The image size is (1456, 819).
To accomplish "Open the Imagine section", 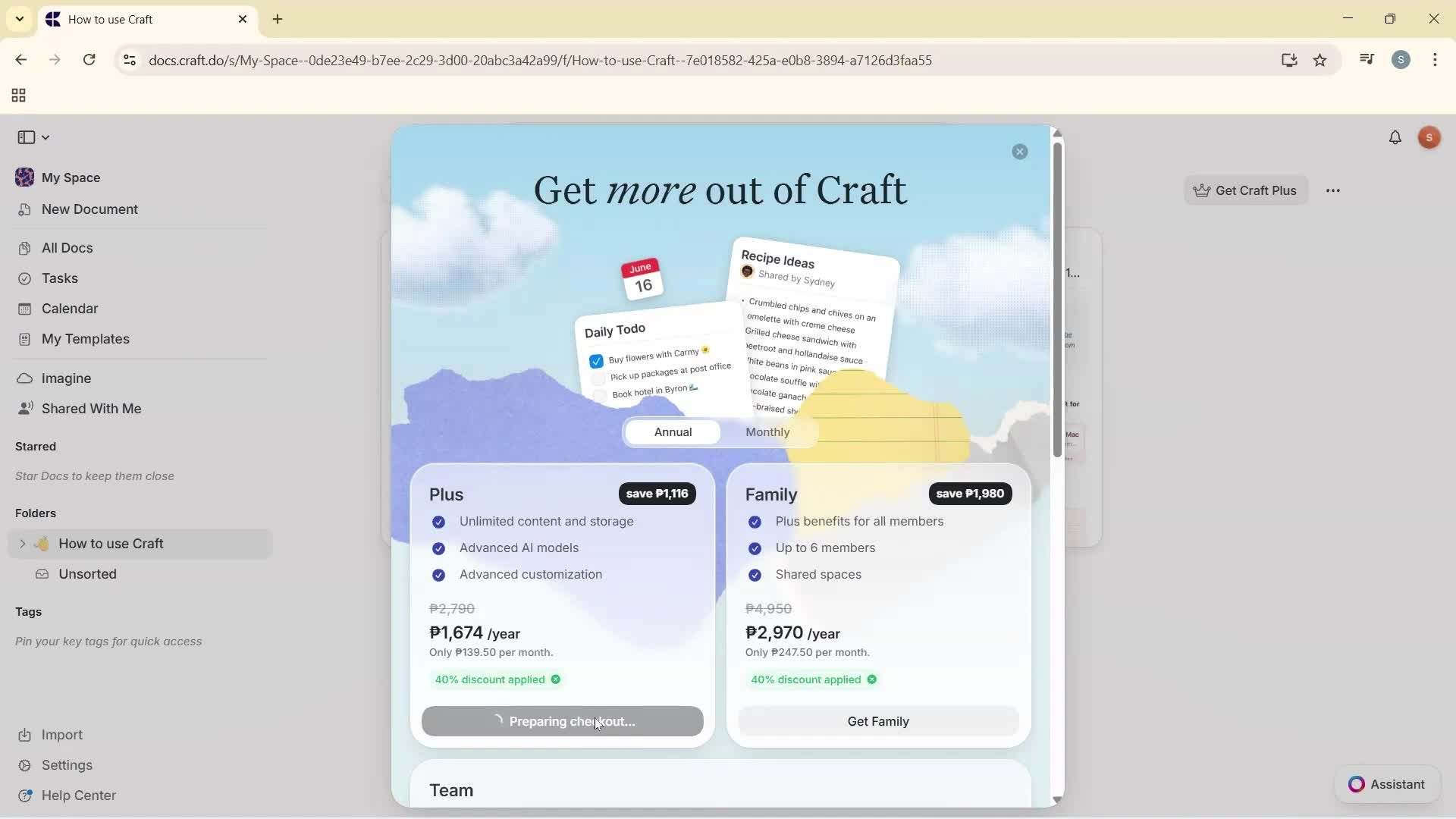I will 65,378.
